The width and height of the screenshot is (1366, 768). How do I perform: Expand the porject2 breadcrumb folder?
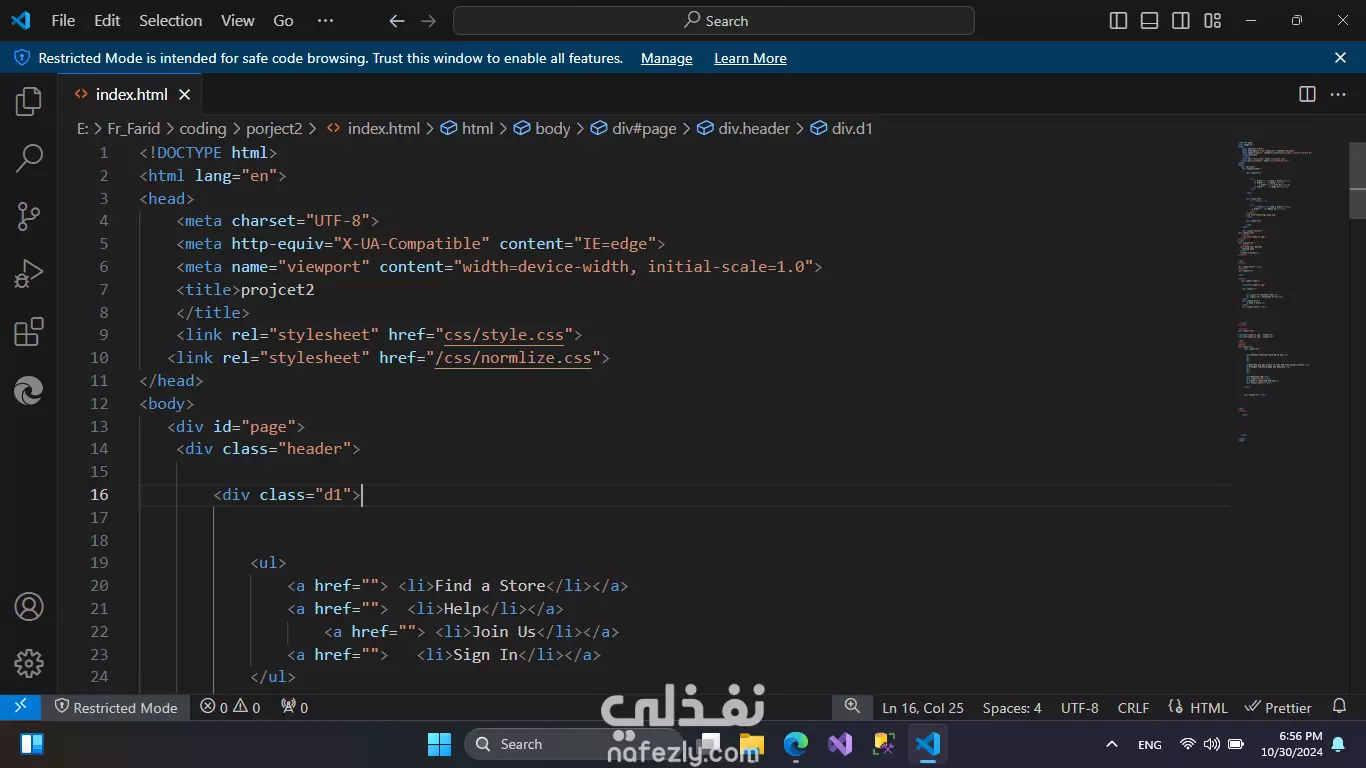point(274,128)
